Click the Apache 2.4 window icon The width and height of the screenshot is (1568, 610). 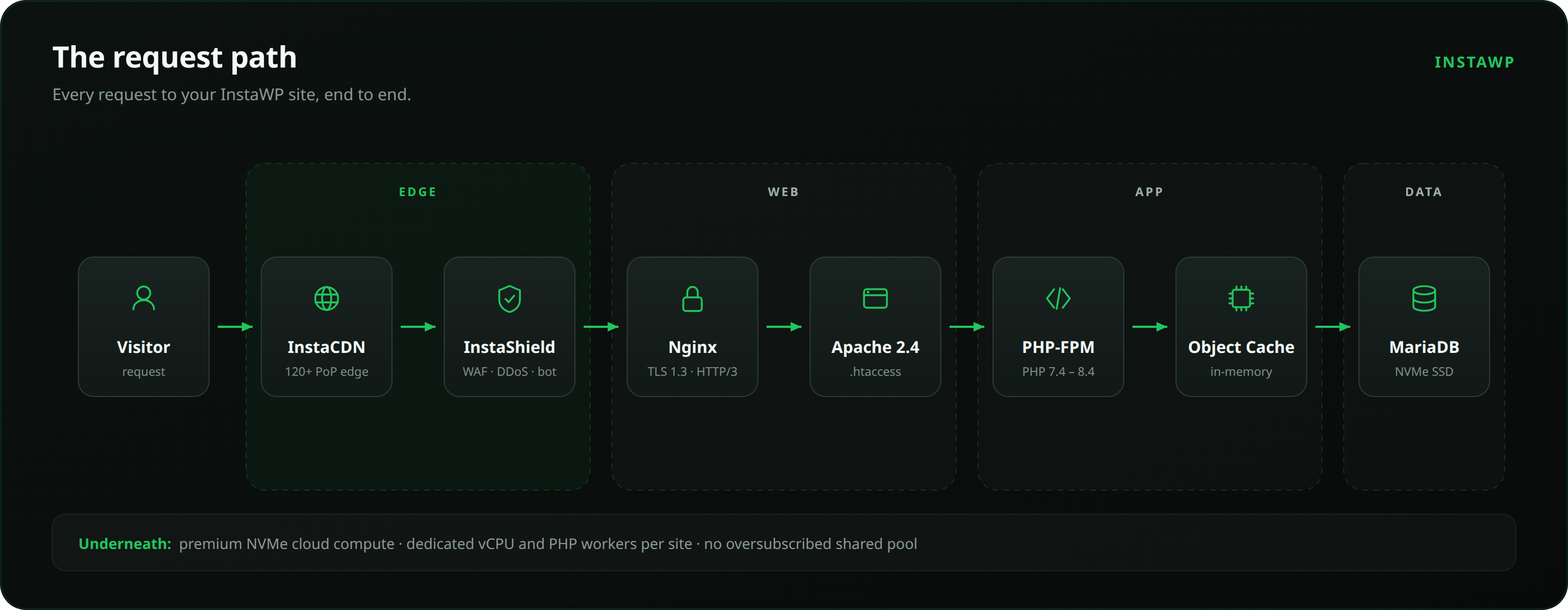(875, 298)
